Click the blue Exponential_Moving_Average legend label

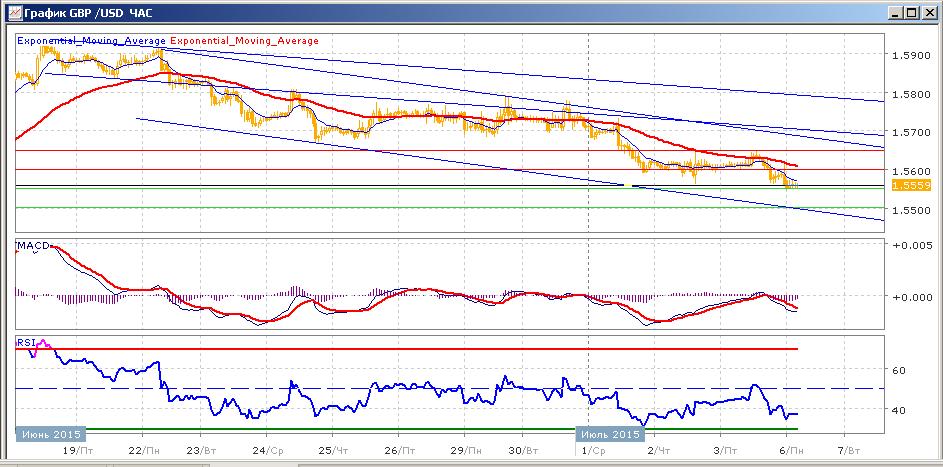[x=91, y=41]
